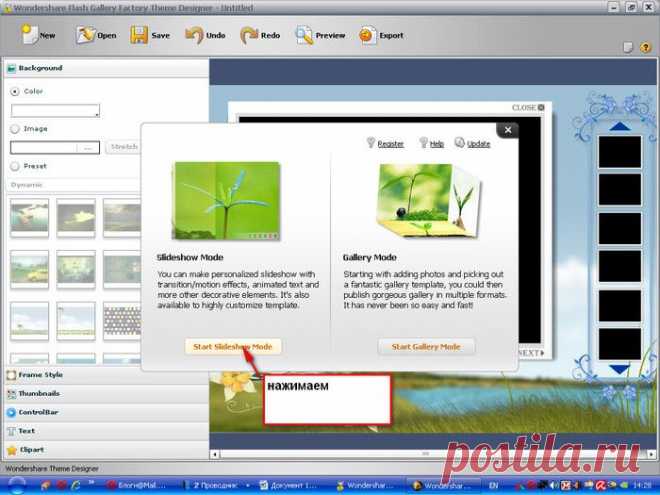Expand the Frame Style panel
Viewport: 660px width, 495px height.
106,375
